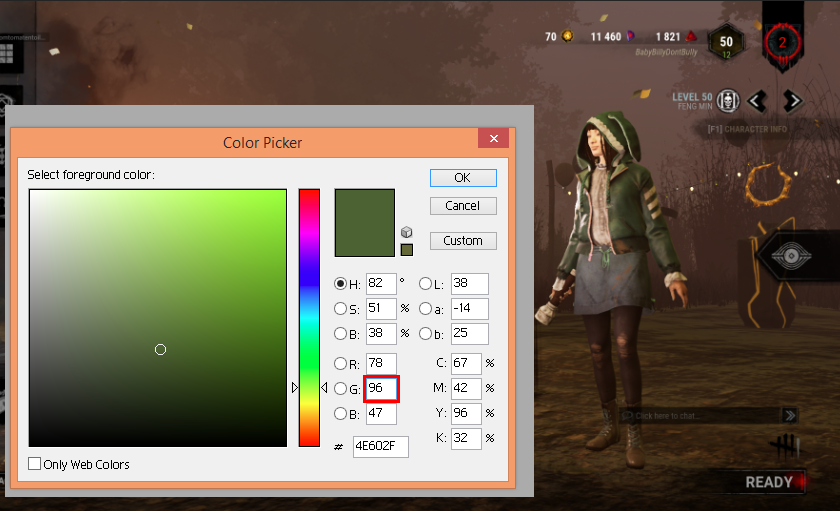Click the K black percentage field

[466, 439]
